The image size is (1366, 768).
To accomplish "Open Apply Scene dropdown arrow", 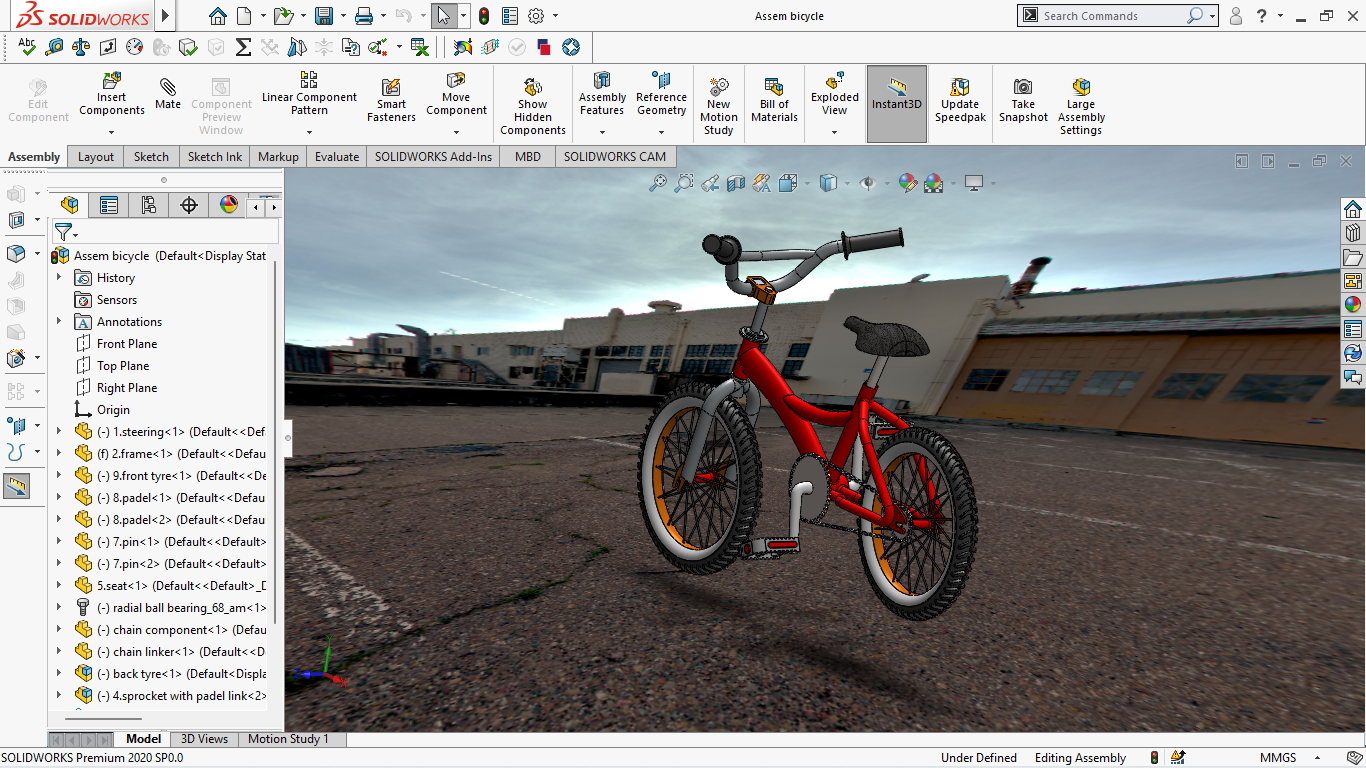I will [x=953, y=184].
